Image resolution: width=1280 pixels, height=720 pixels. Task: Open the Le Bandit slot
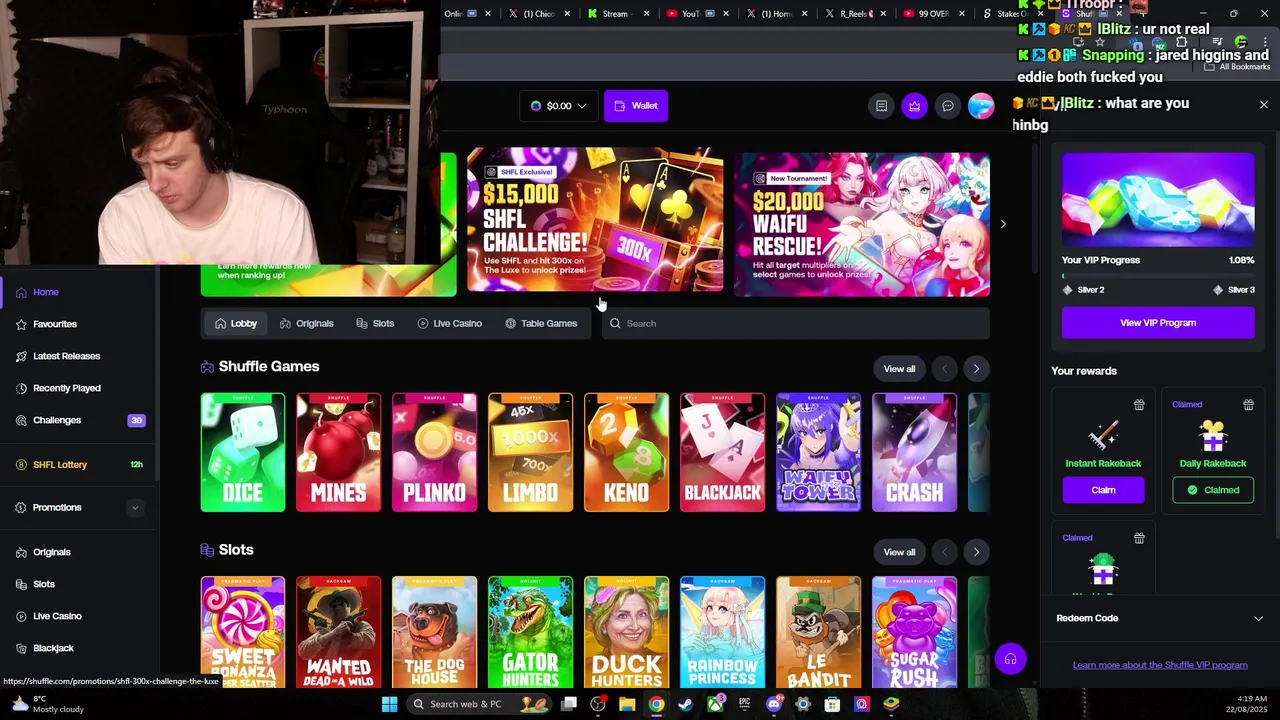(819, 632)
